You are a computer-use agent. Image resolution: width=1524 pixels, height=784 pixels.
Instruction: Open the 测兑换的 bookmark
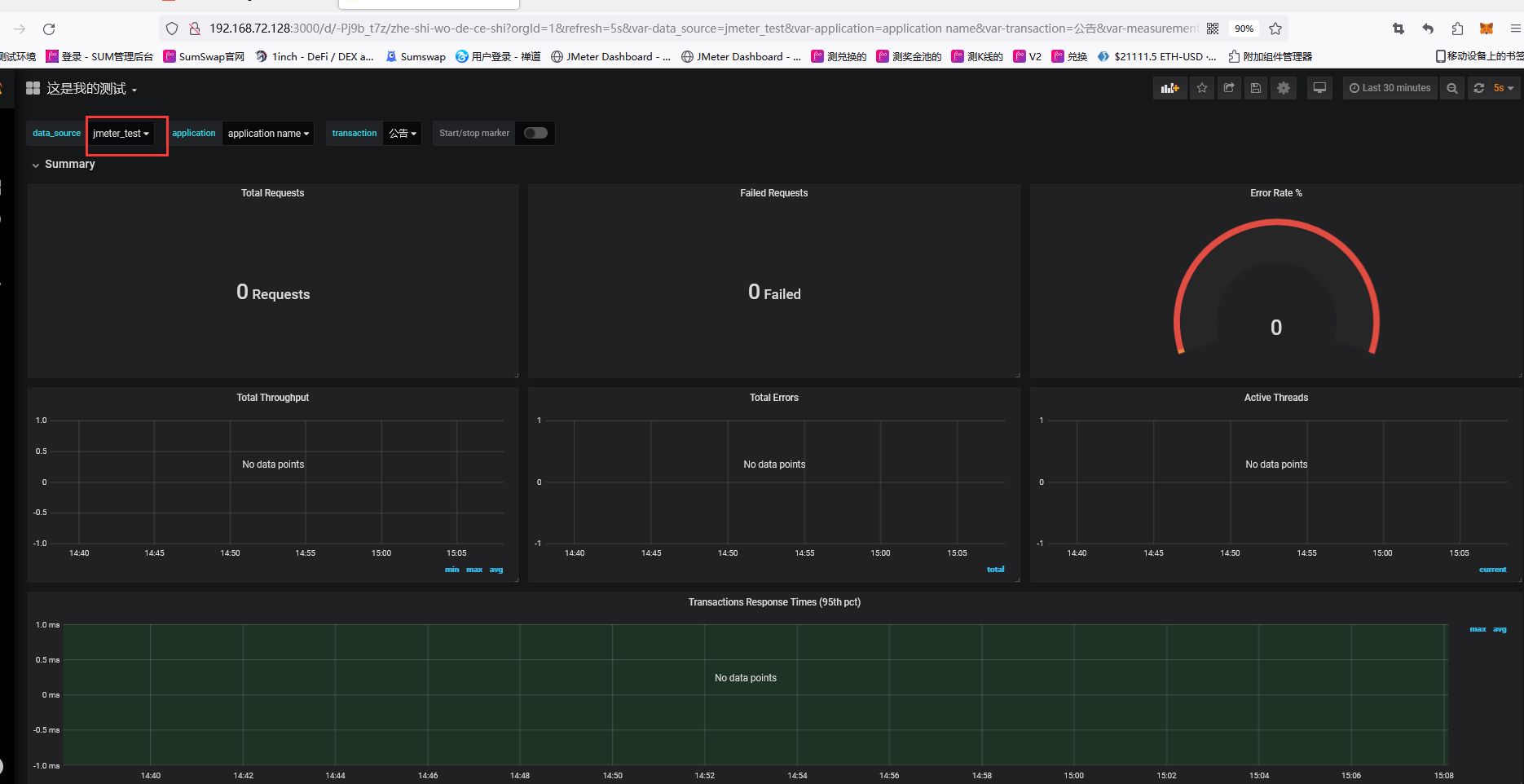click(839, 56)
